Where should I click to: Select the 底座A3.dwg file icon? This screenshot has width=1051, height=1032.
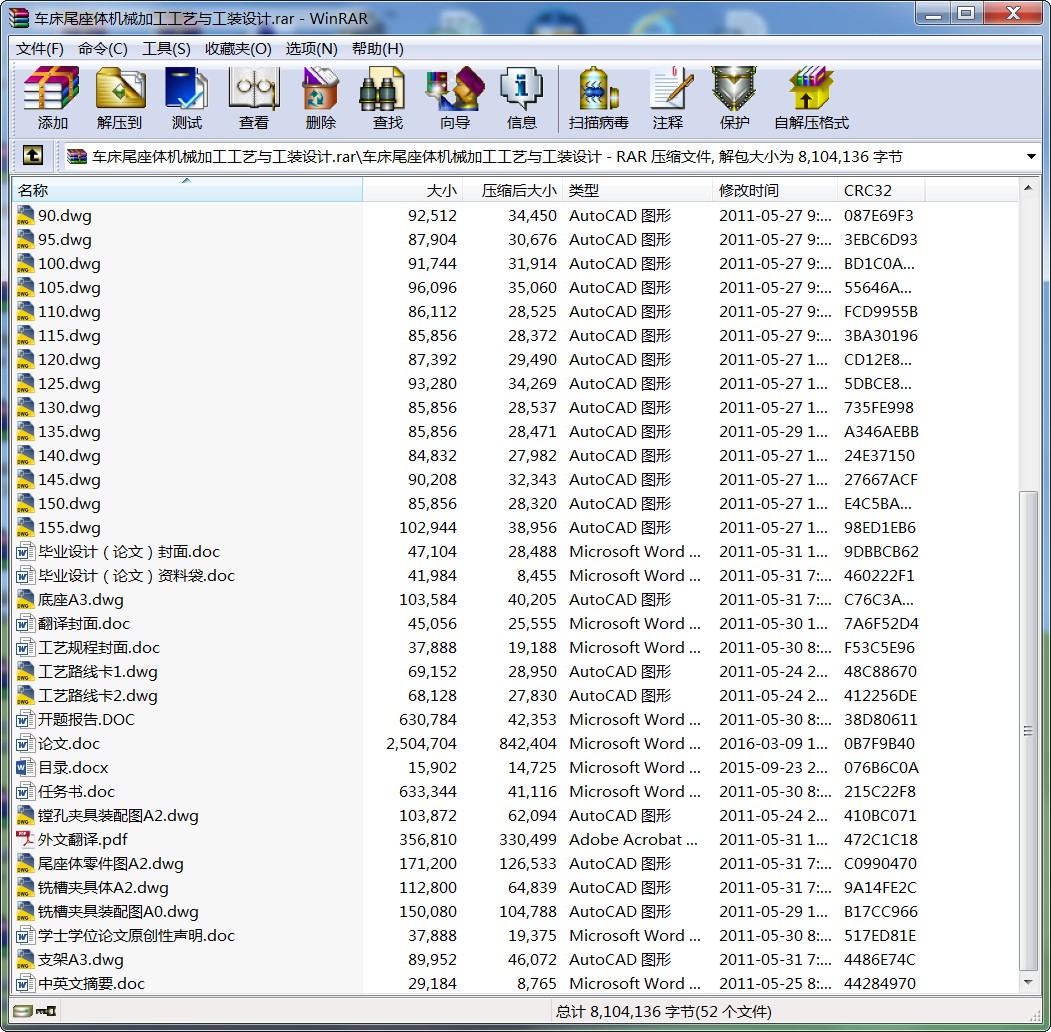pyautogui.click(x=25, y=599)
